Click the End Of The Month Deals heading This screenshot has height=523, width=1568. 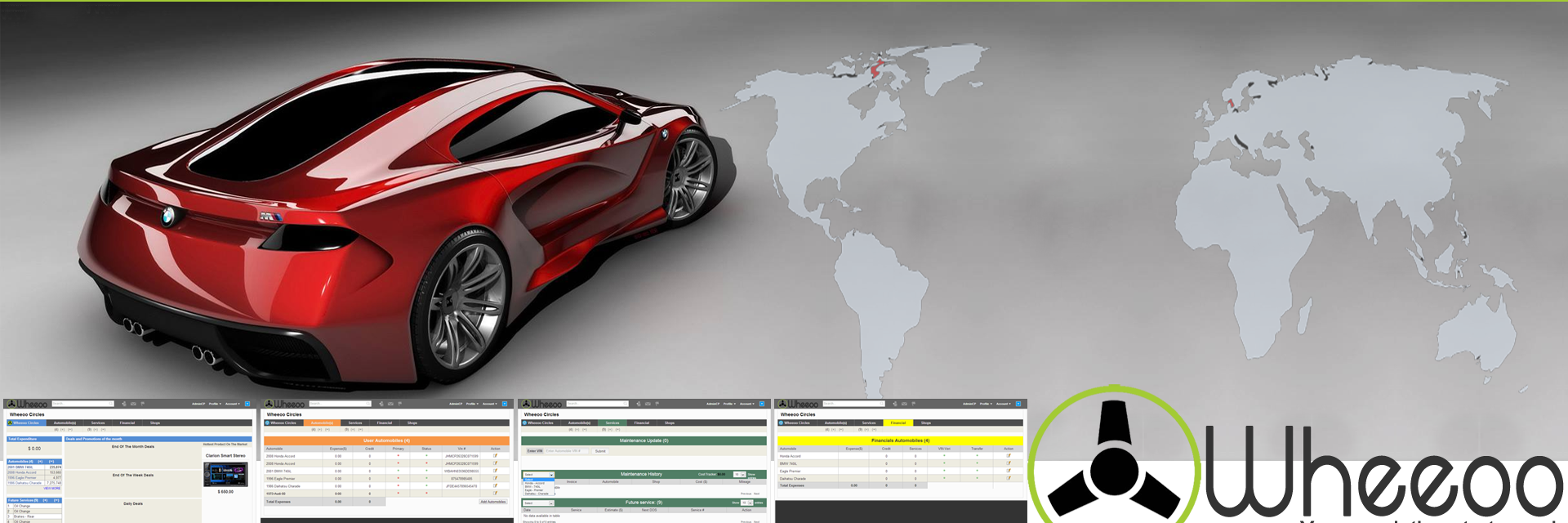[x=133, y=447]
